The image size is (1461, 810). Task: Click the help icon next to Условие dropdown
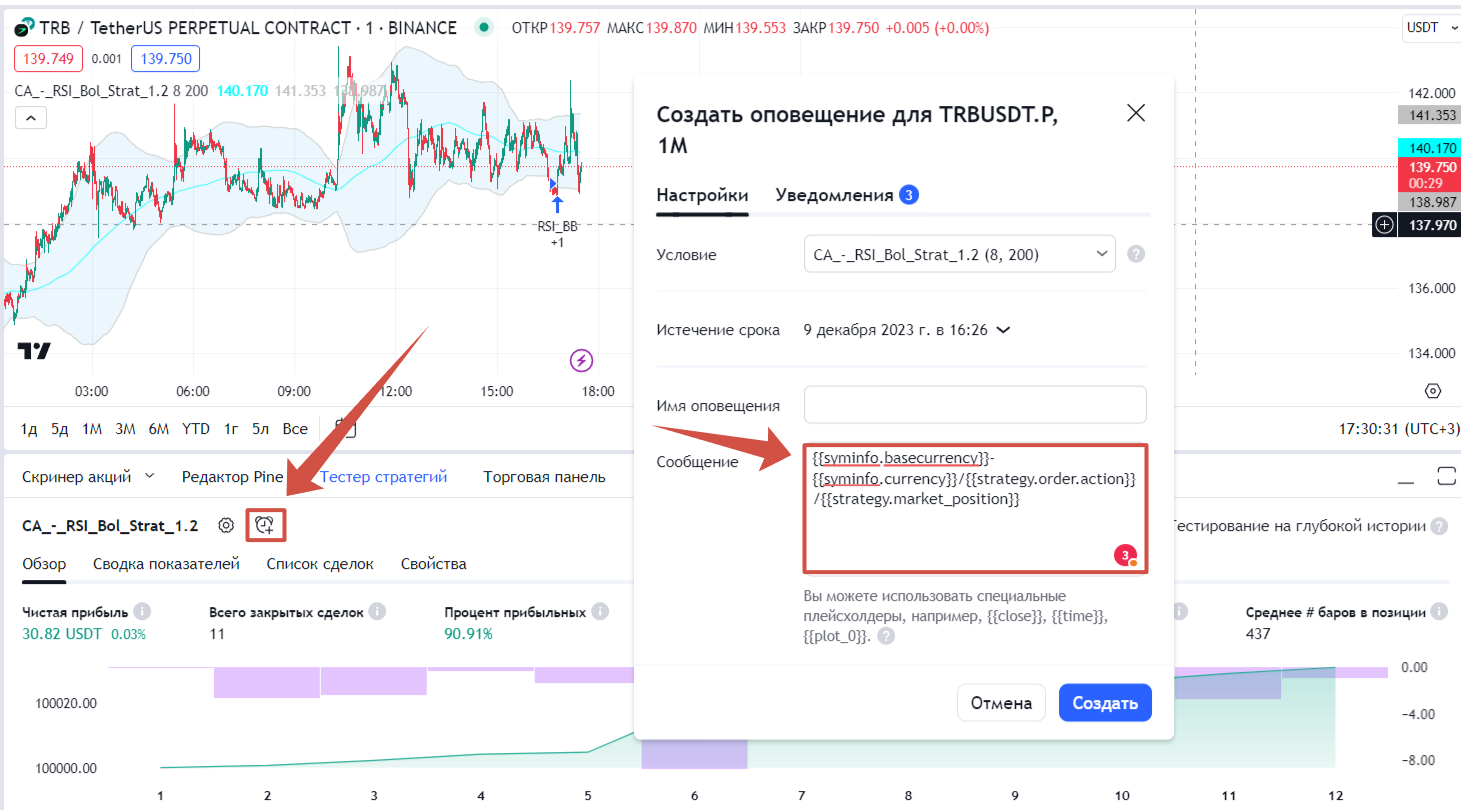(1136, 254)
